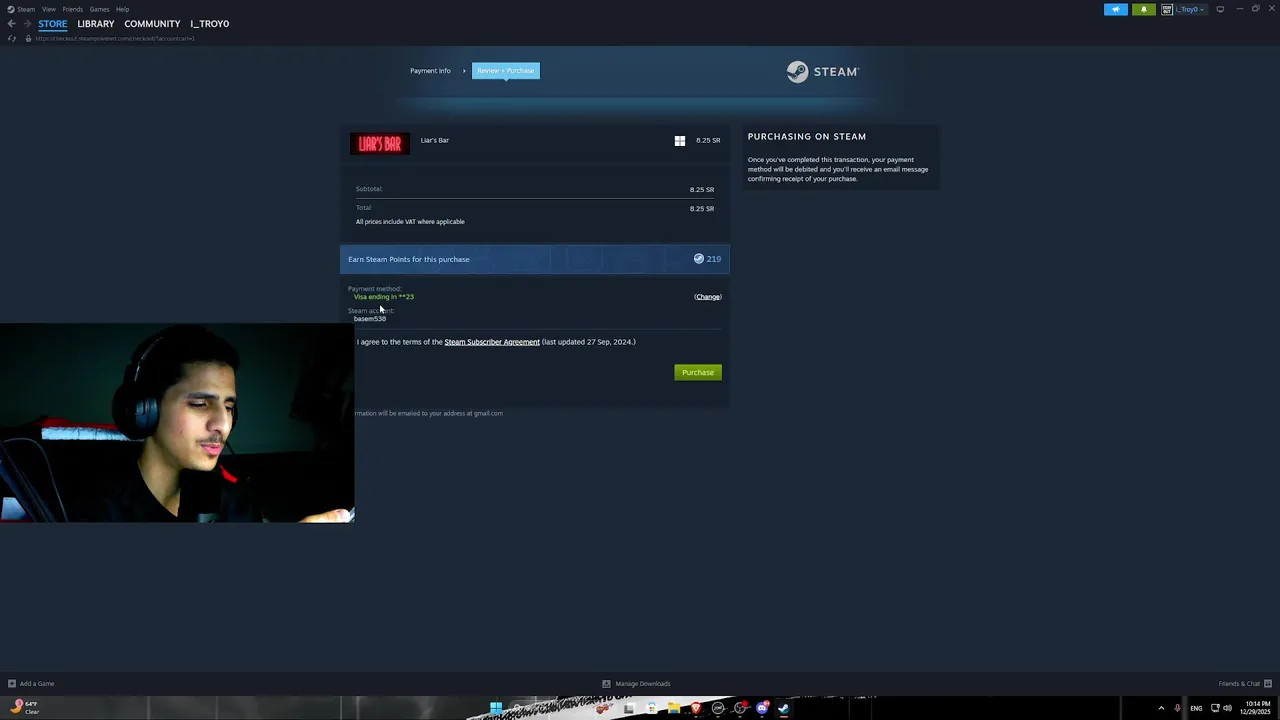Open the View menu
The height and width of the screenshot is (720, 1280).
pos(48,9)
